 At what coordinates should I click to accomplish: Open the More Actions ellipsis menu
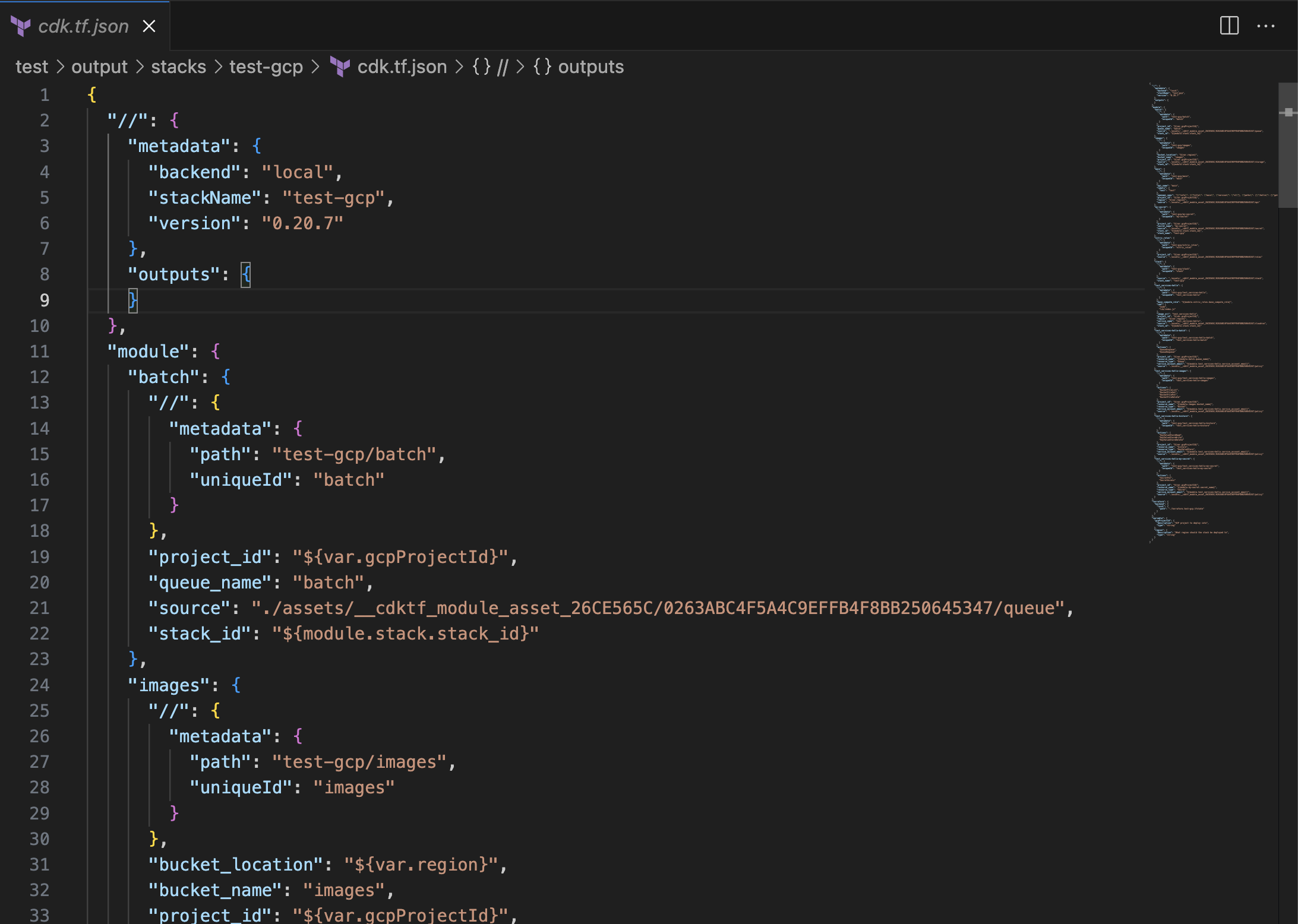[1265, 26]
